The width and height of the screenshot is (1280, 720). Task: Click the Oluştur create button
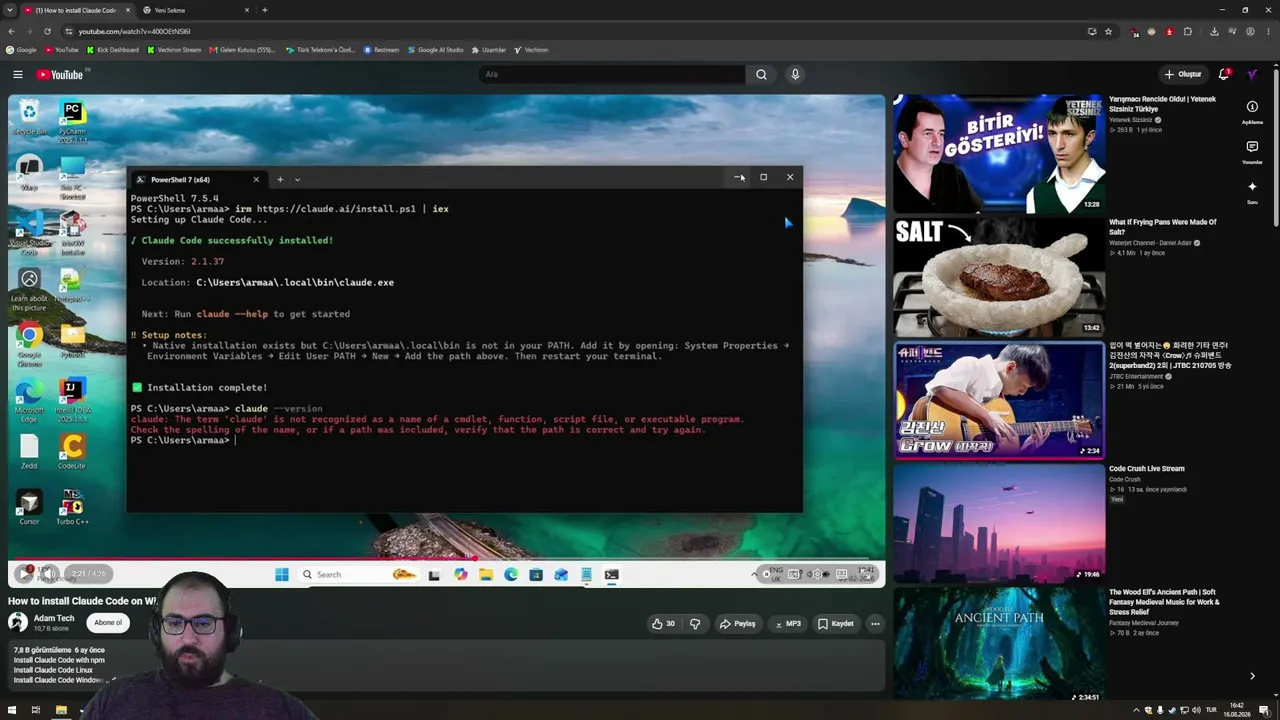click(1183, 74)
